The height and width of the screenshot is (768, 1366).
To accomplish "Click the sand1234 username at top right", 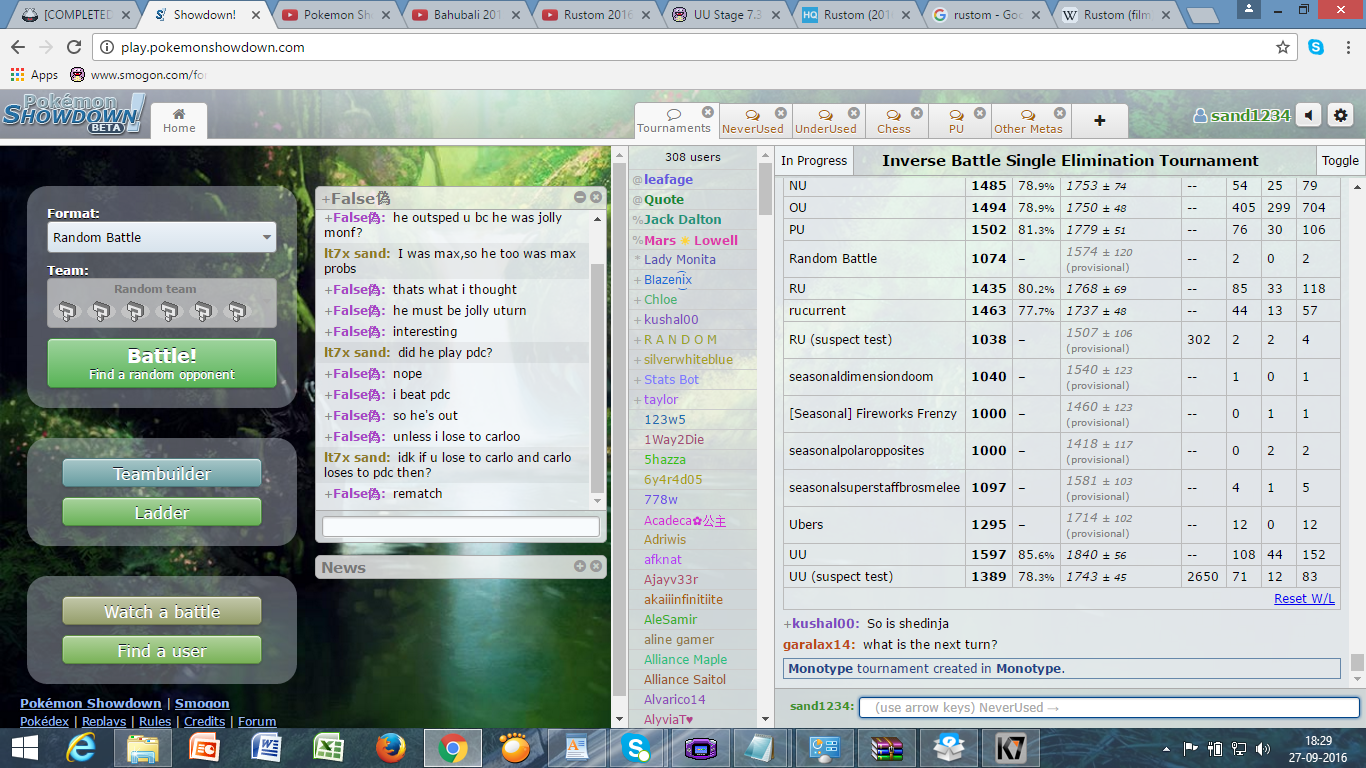I will pos(1242,116).
